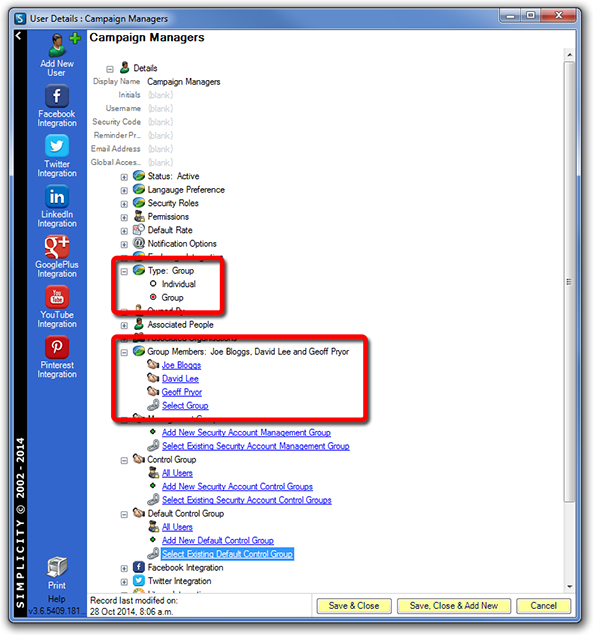Viewport: 593px width, 635px height.
Task: Select the Individual type radio button
Action: tap(153, 283)
